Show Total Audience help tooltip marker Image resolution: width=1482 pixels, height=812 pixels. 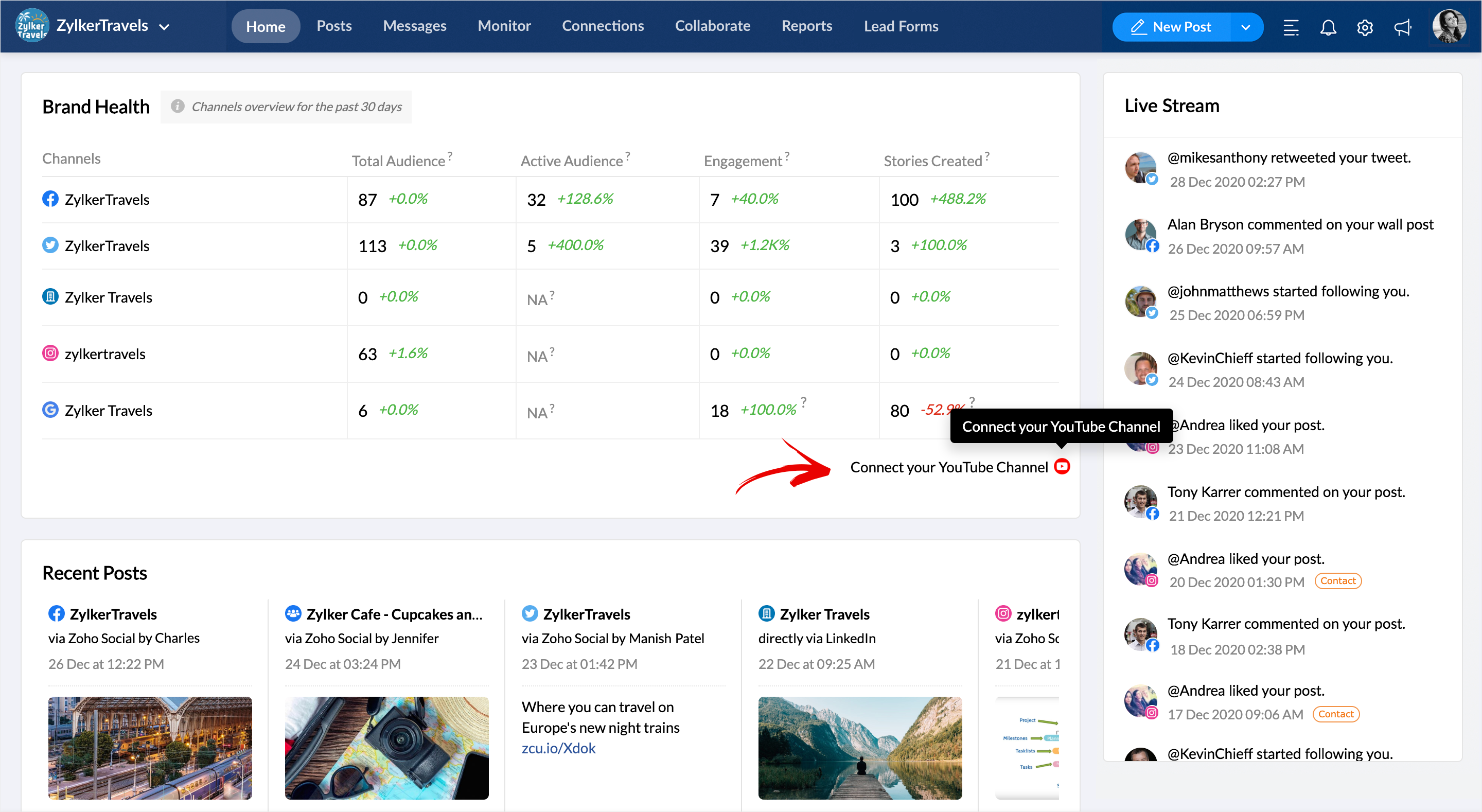click(450, 155)
